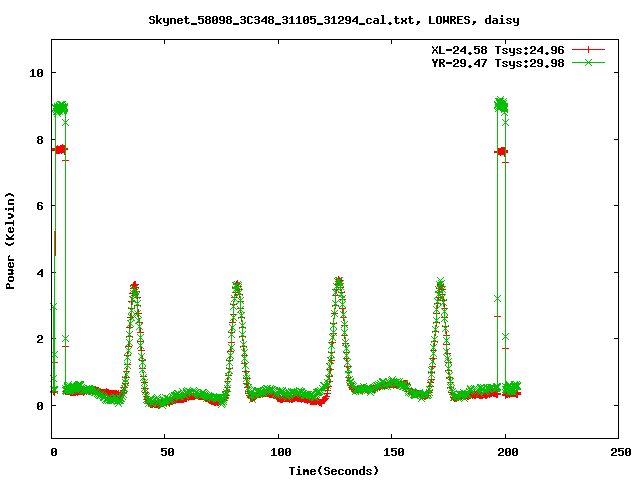This screenshot has height=480, width=640.
Task: Click the x-axis tick label 100
Action: coord(281,452)
